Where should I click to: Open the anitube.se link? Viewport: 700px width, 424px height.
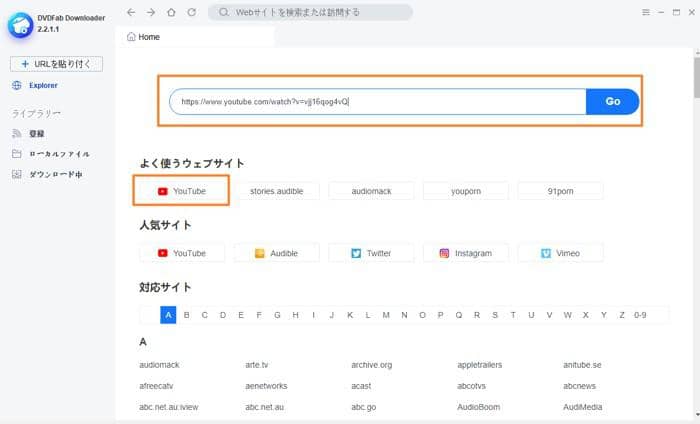tap(582, 365)
